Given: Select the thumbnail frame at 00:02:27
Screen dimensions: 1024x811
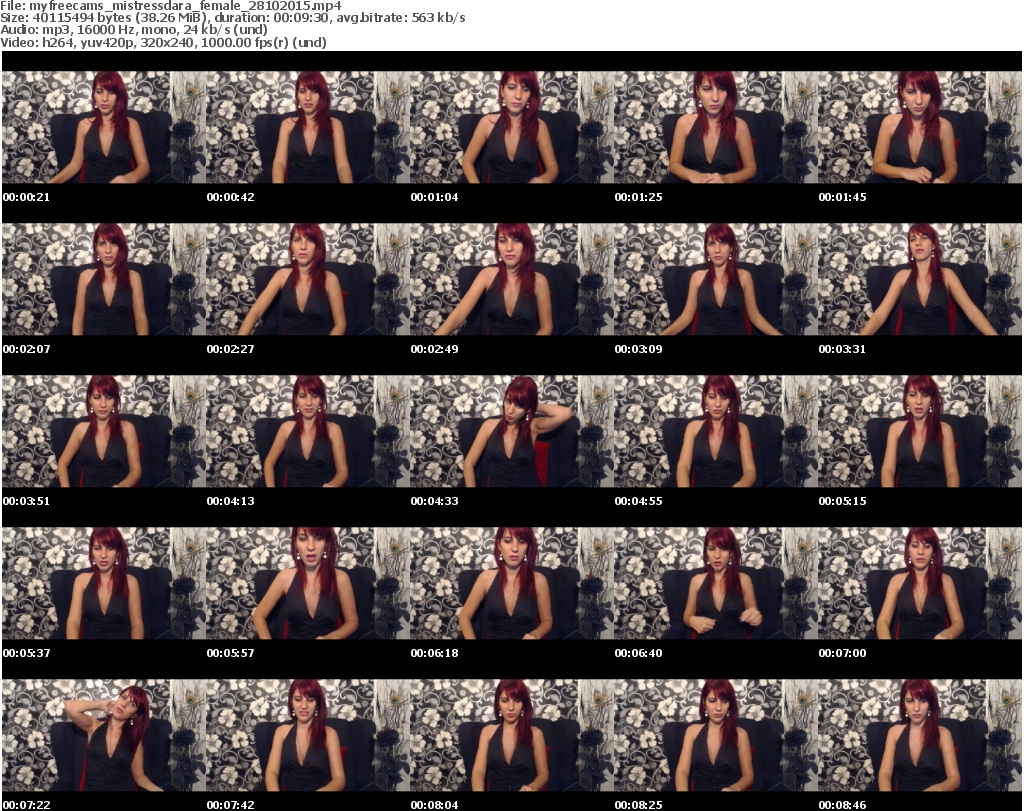Looking at the screenshot, I should click(308, 279).
